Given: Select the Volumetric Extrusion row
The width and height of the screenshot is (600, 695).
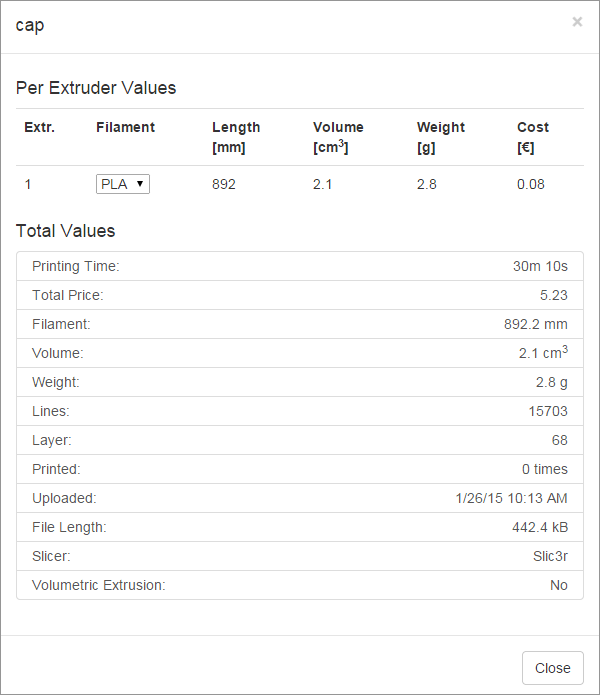Looking at the screenshot, I should pyautogui.click(x=300, y=585).
